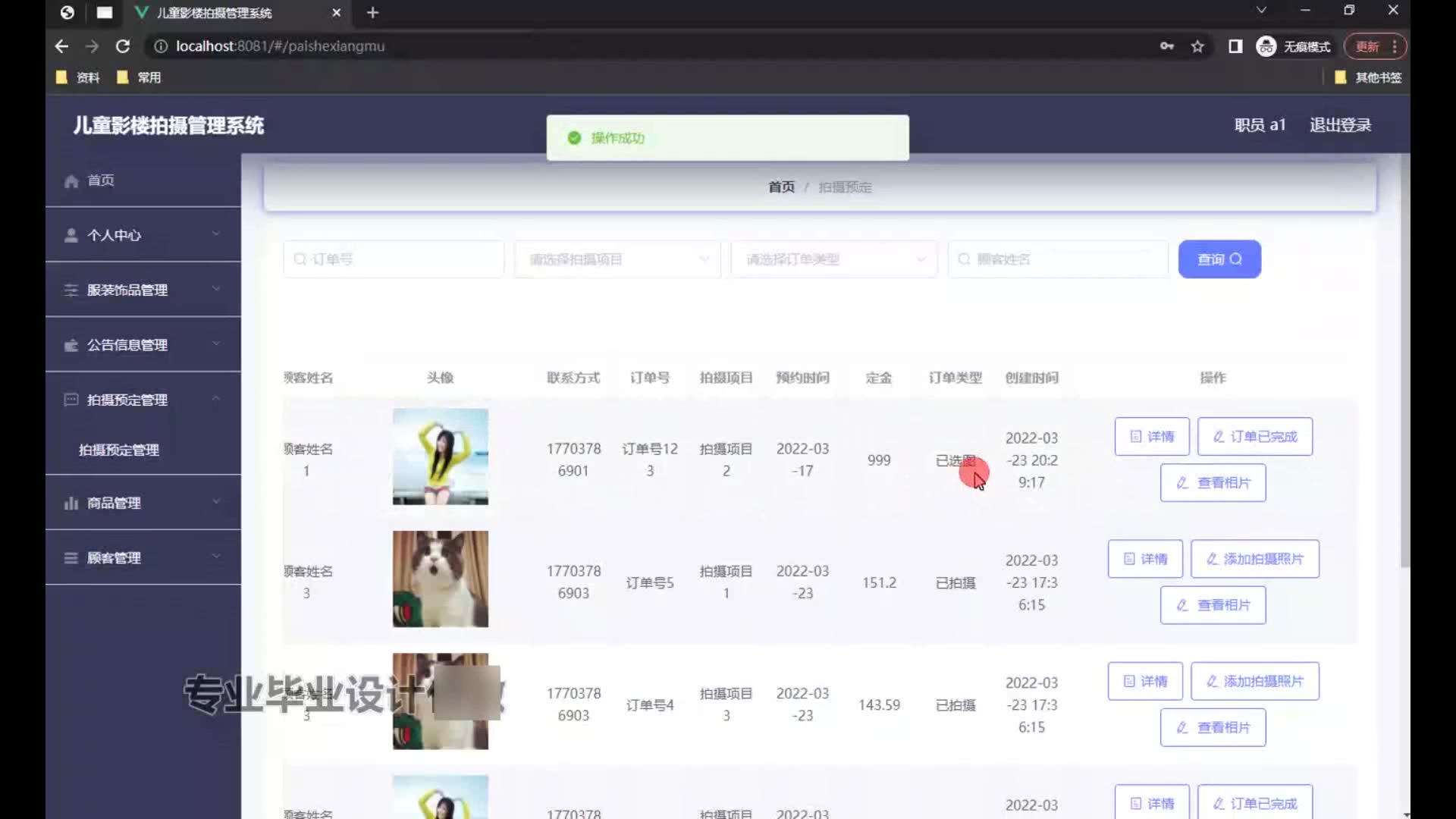
Task: Click deposit value 151.2
Action: tap(879, 582)
